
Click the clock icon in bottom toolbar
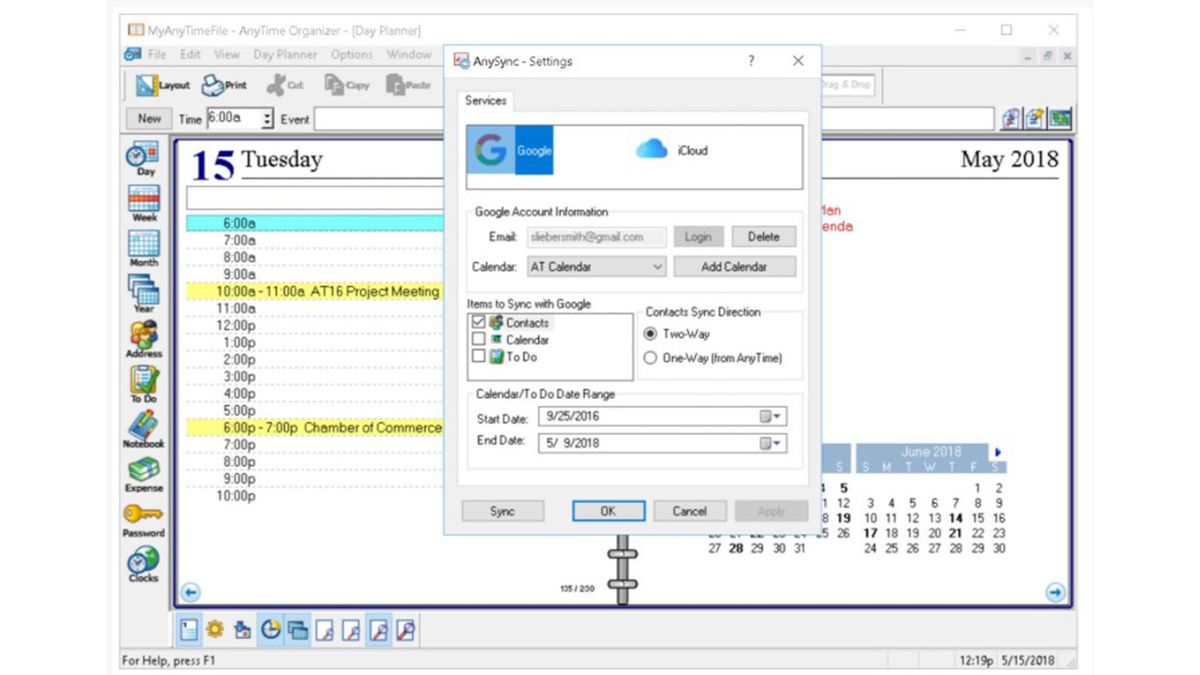[x=270, y=630]
